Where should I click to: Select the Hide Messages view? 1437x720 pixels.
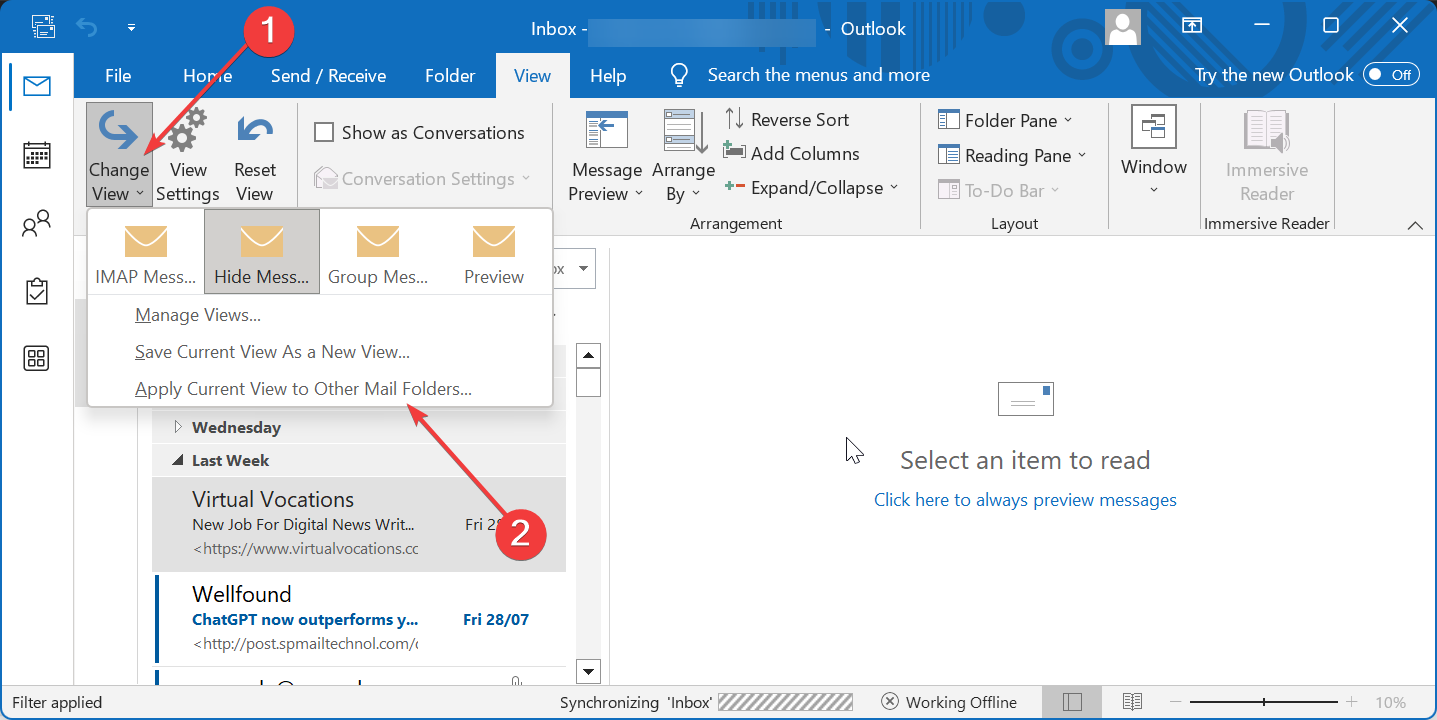262,252
